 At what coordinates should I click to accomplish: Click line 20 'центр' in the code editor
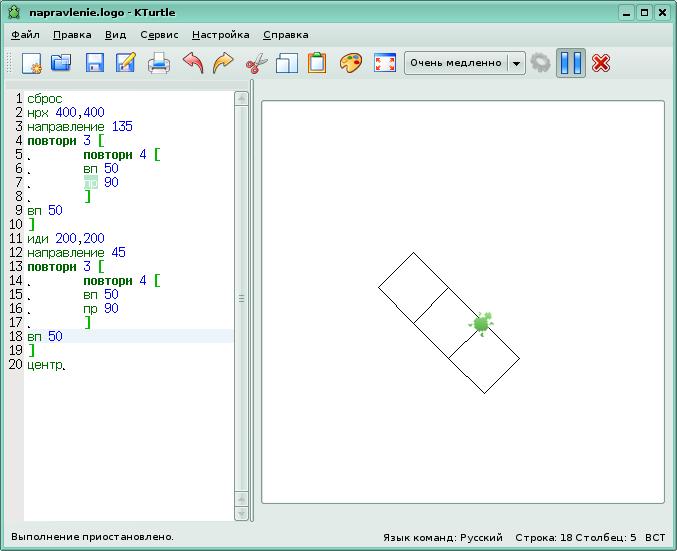pyautogui.click(x=45, y=365)
